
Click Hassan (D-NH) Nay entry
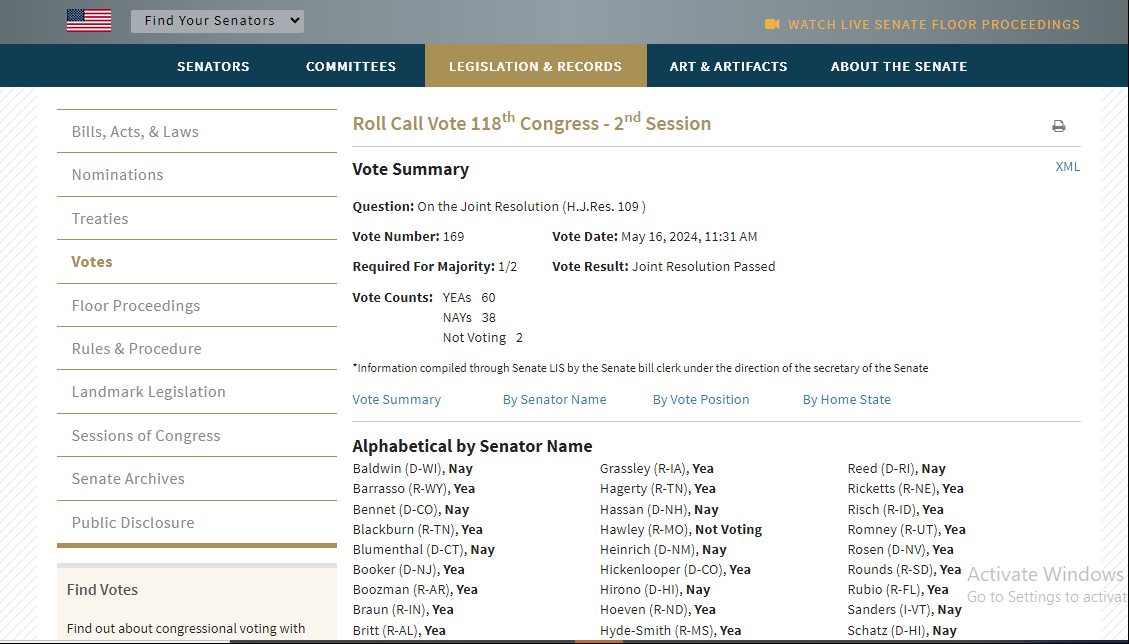[x=660, y=509]
